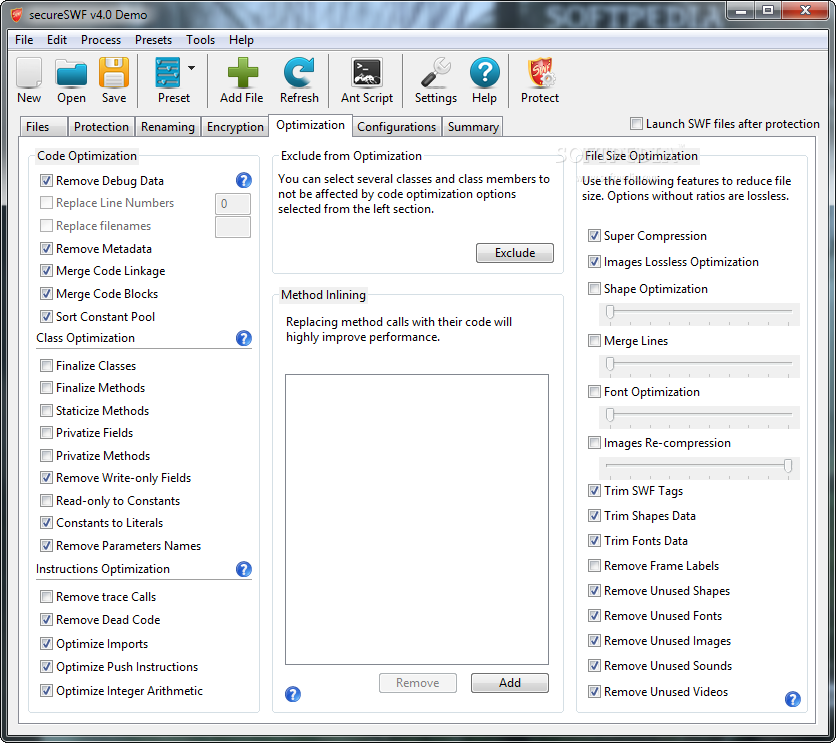Click the Open folder toolbar icon

pos(71,72)
